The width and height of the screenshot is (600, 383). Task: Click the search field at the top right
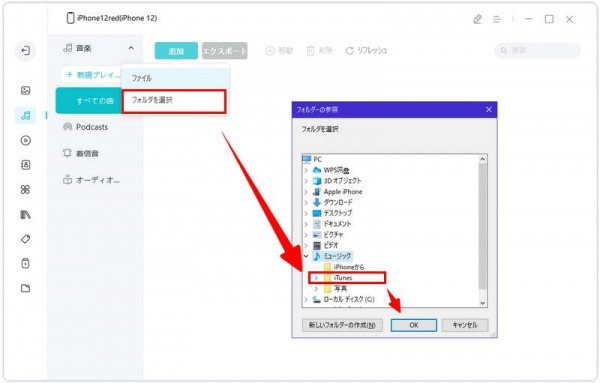coord(537,50)
